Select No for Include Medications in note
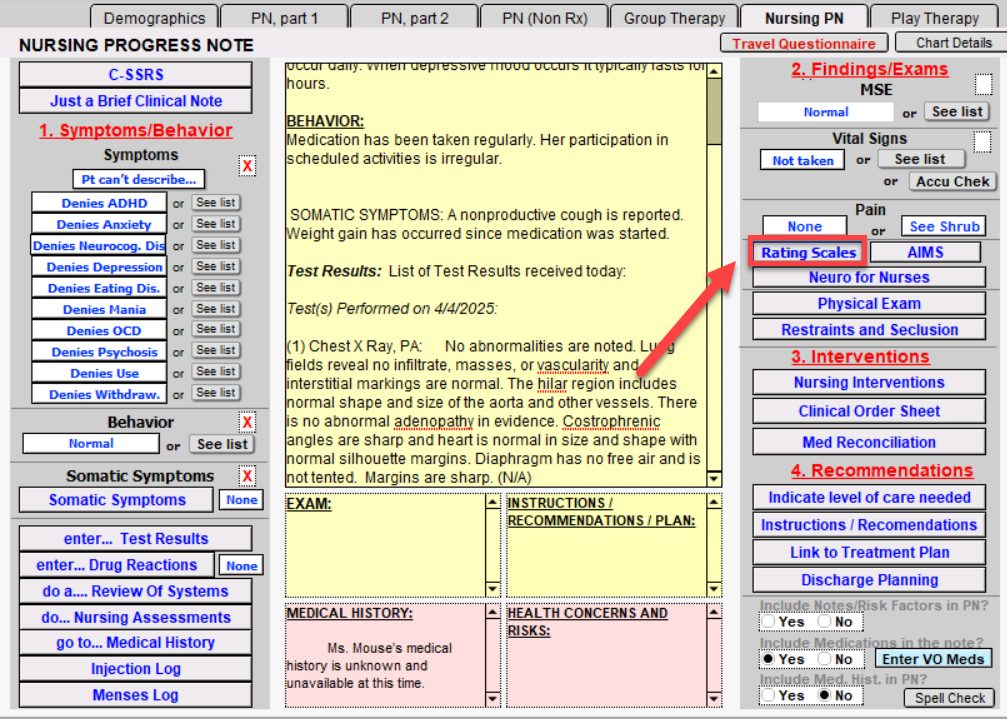 823,659
